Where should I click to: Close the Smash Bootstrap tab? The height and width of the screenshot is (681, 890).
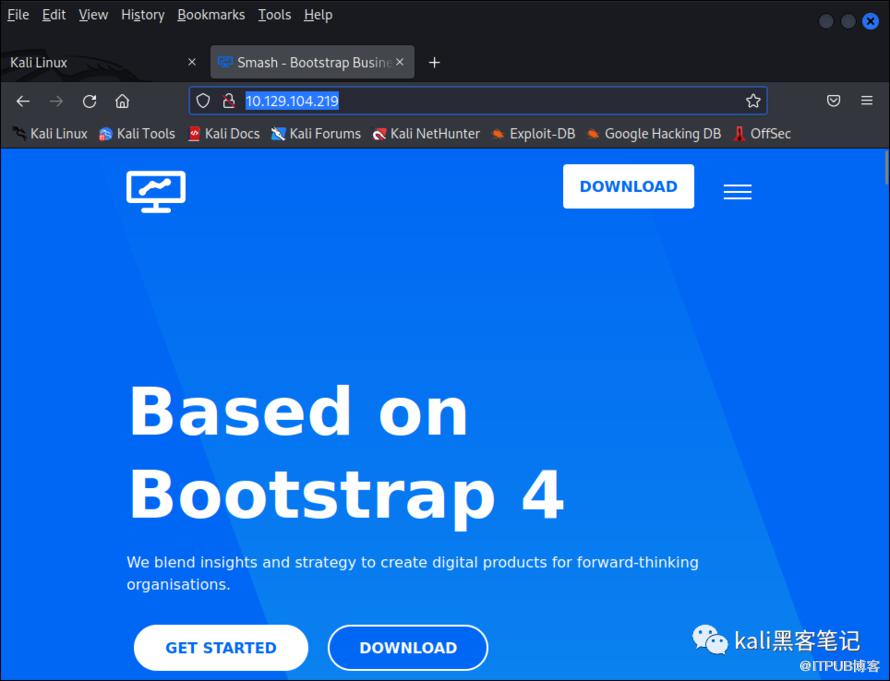tap(400, 62)
